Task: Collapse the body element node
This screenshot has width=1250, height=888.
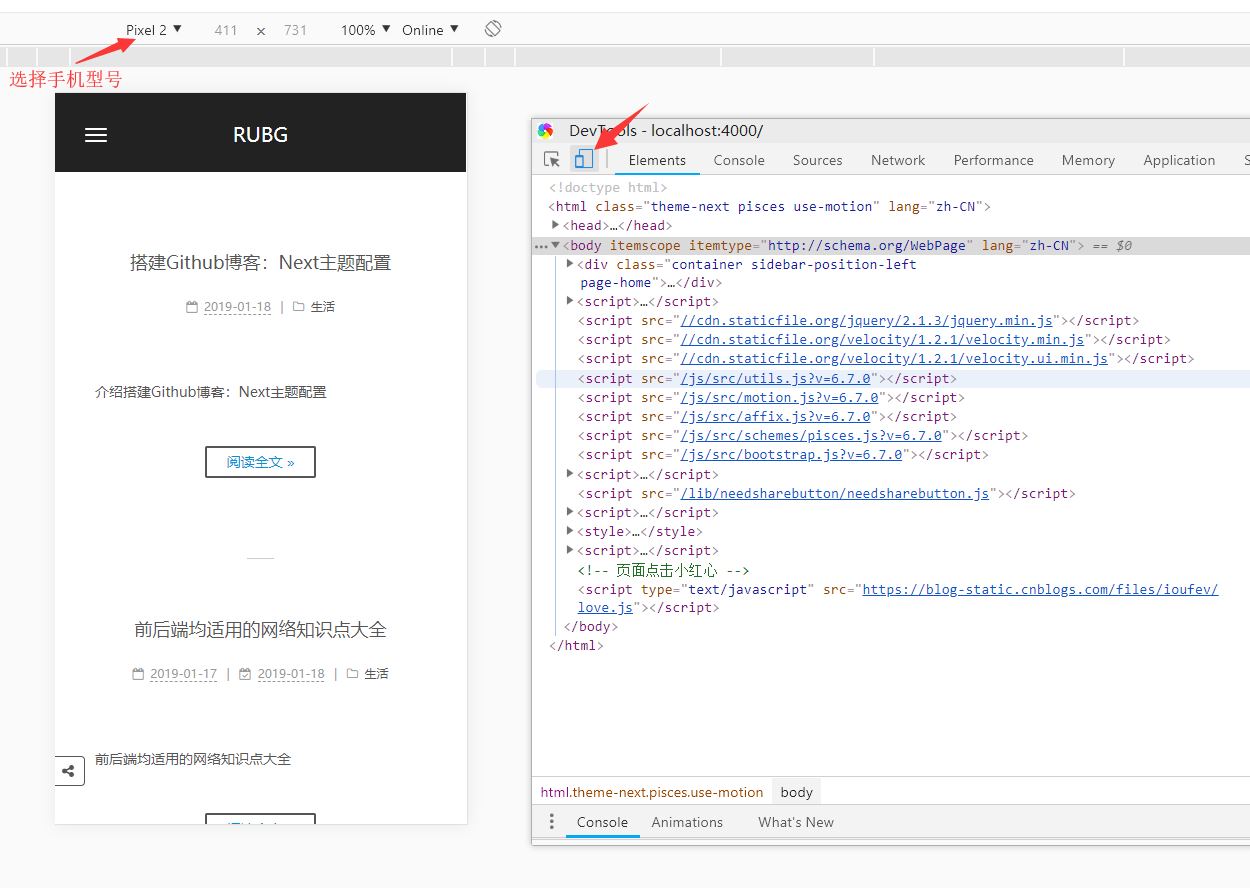Action: click(556, 245)
